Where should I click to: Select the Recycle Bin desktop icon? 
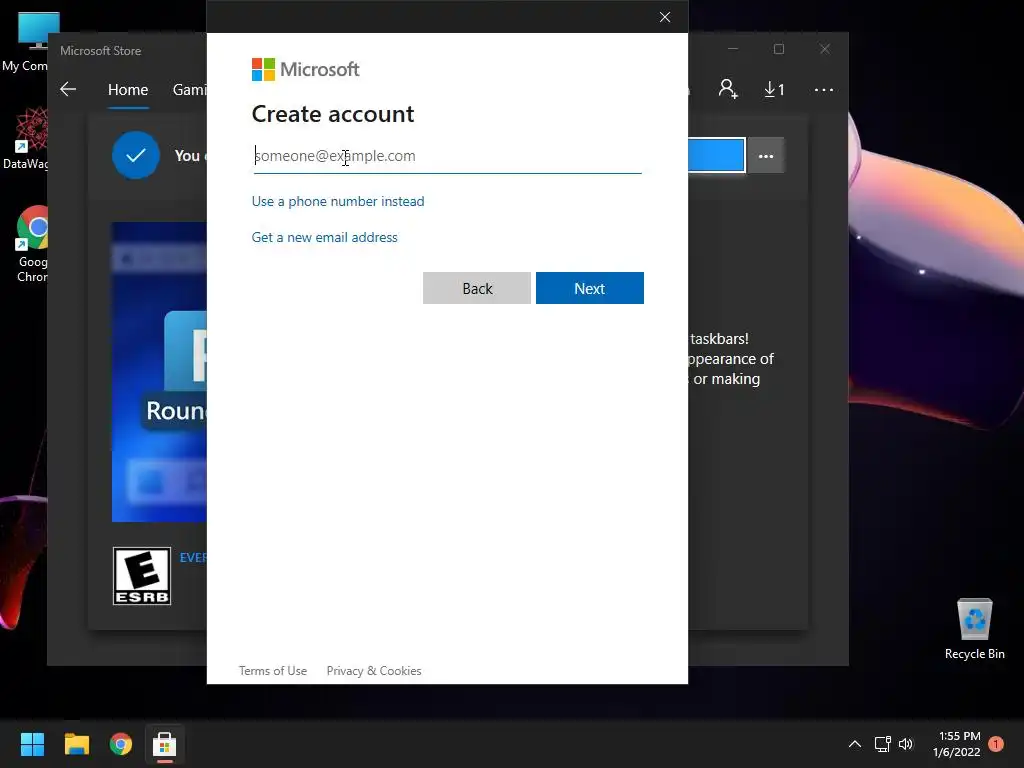974,629
